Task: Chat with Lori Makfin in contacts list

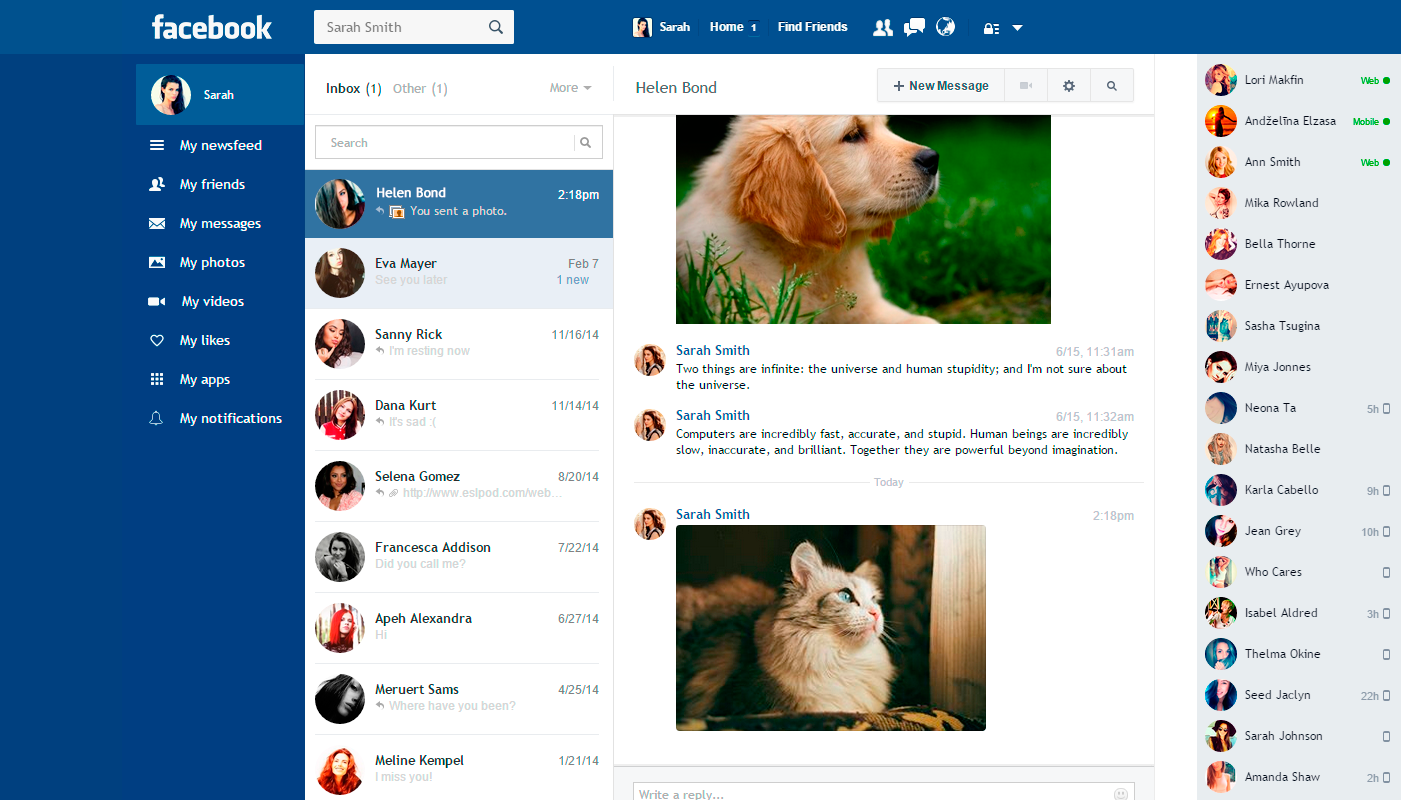Action: click(1297, 80)
